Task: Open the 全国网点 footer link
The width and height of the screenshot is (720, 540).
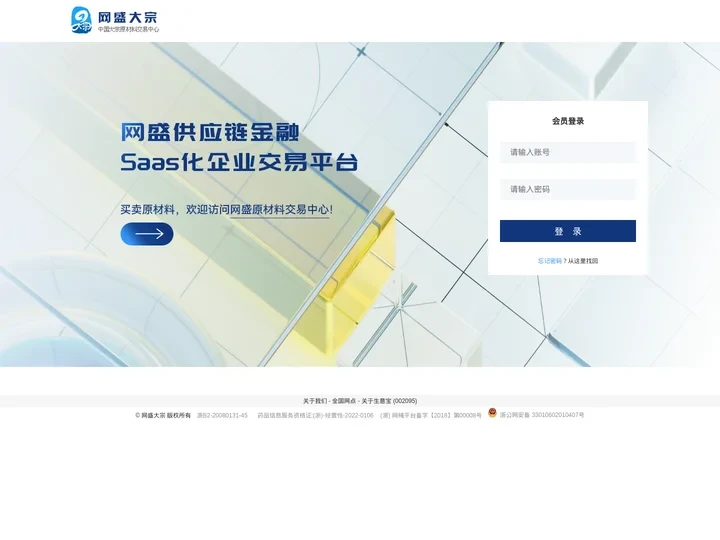Action: (344, 401)
